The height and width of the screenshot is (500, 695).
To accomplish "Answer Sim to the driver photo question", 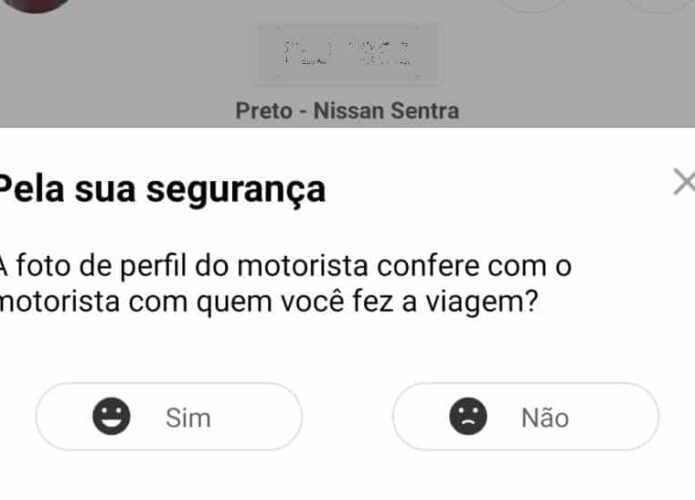I will click(x=169, y=417).
